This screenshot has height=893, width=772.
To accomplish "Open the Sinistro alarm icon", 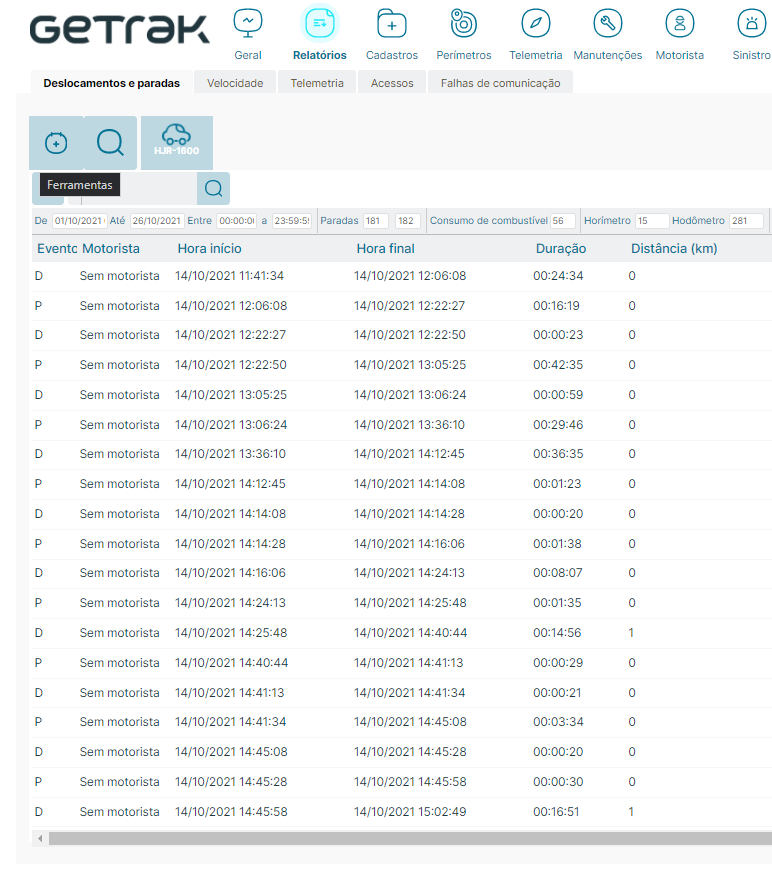I will [752, 24].
